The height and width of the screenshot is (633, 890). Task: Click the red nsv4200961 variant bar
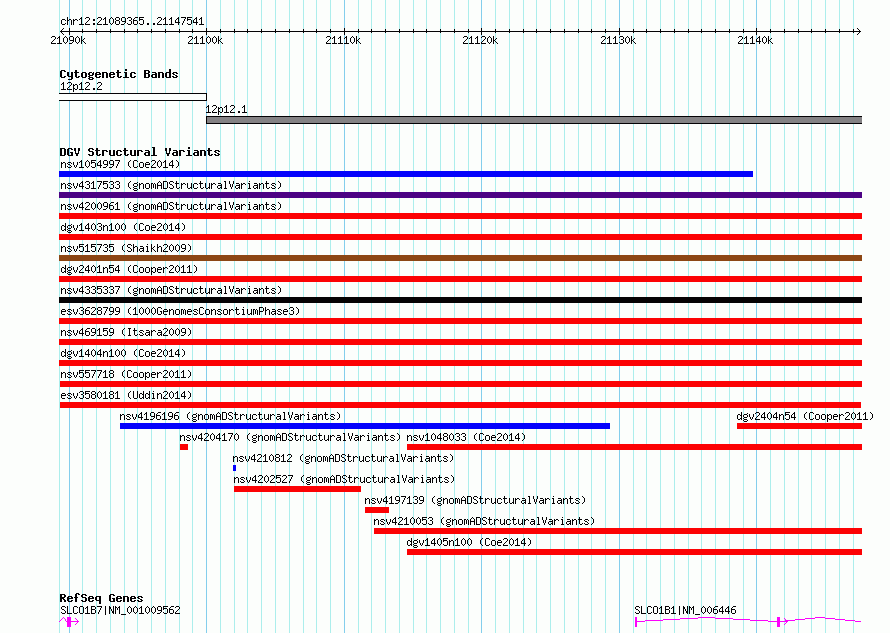pyautogui.click(x=460, y=216)
